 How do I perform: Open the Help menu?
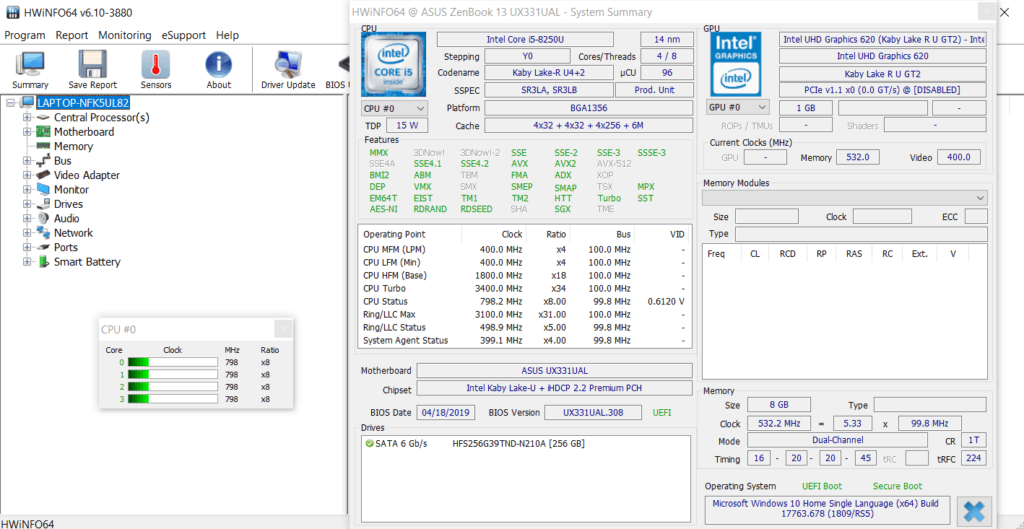(x=227, y=35)
